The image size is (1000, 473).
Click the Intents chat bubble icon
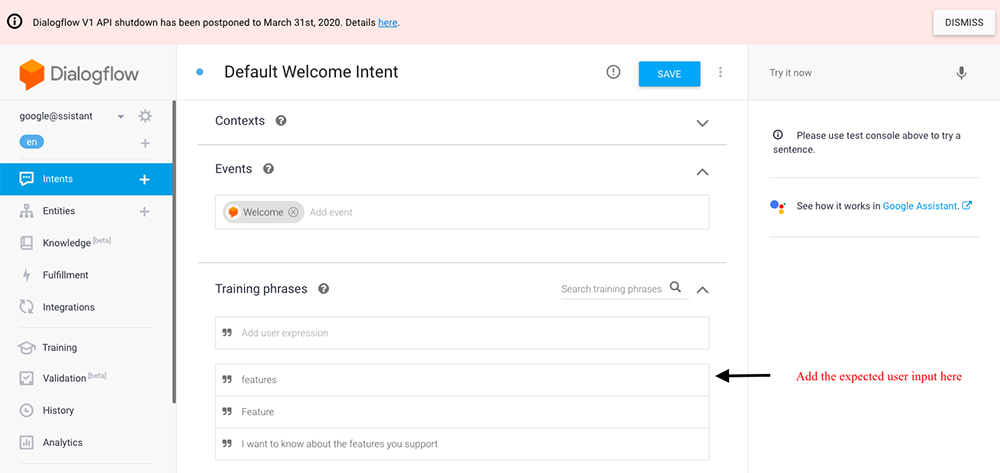[x=26, y=179]
